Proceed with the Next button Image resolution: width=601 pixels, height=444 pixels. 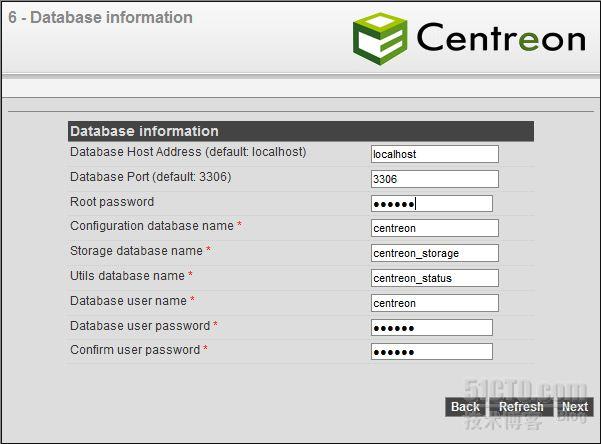point(575,407)
